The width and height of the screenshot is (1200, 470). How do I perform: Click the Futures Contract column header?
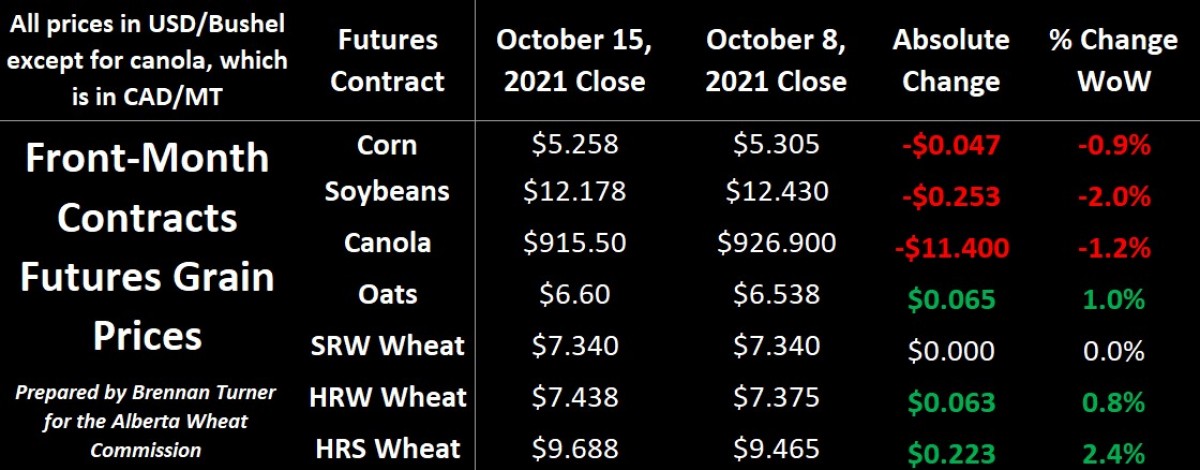(x=388, y=60)
